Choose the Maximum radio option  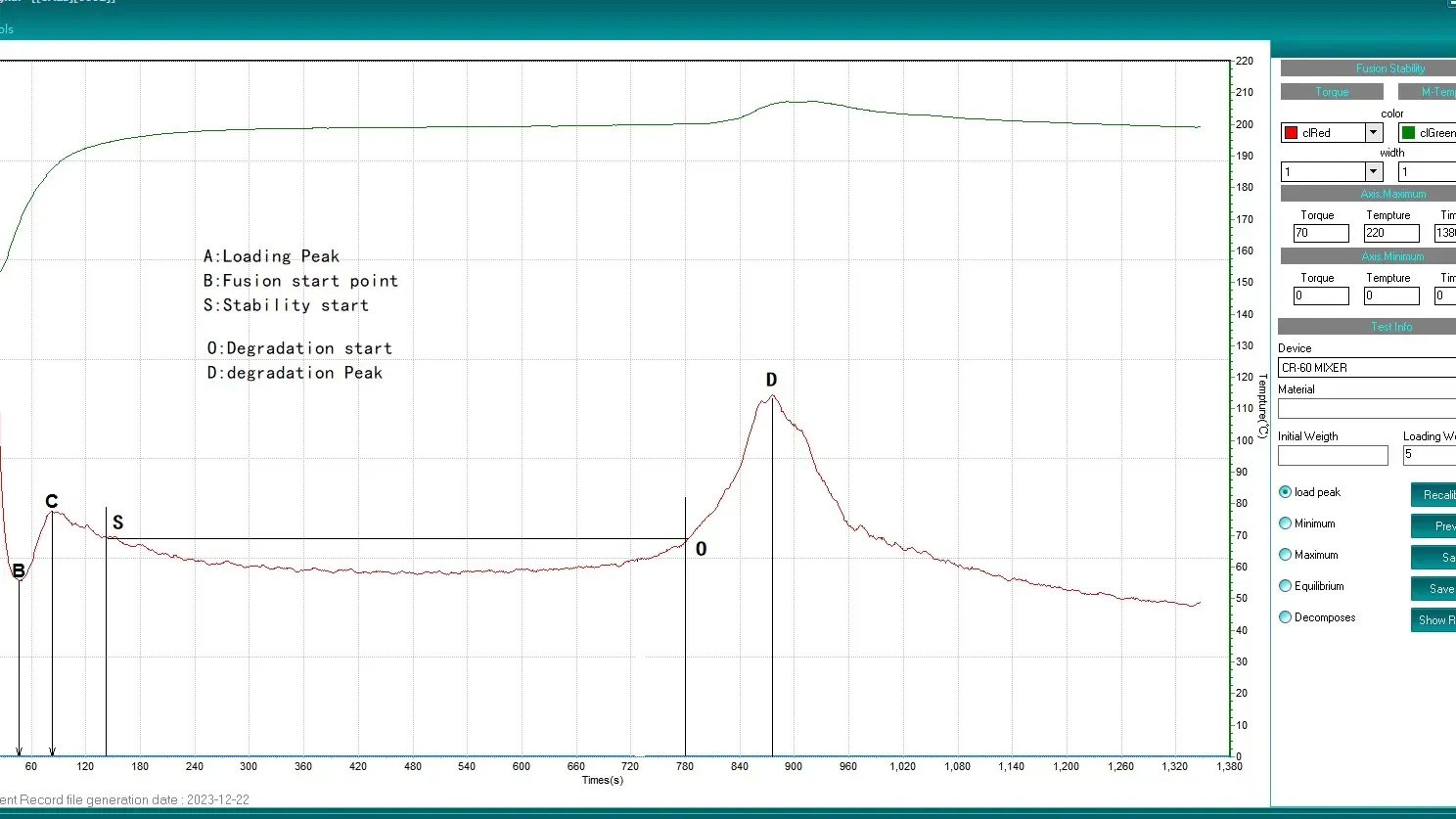point(1286,555)
